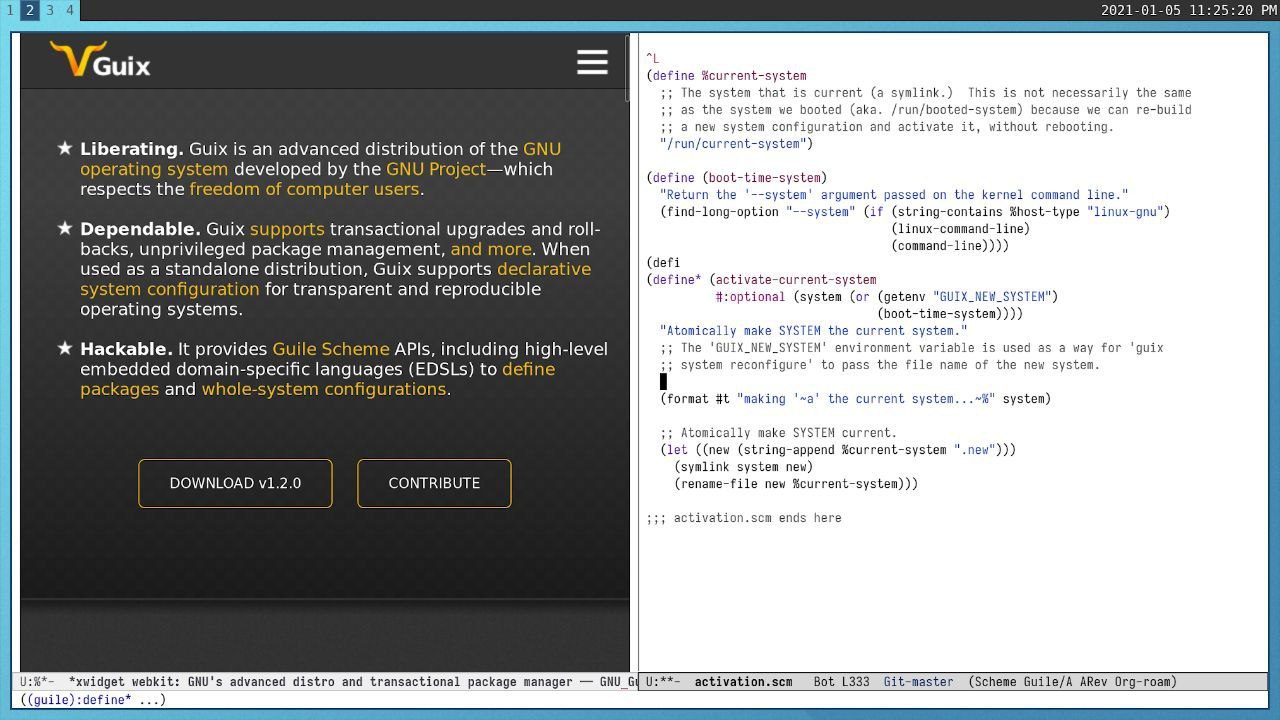Click the 'Bot L333' position indicator
This screenshot has width=1280, height=720.
pyautogui.click(x=841, y=682)
